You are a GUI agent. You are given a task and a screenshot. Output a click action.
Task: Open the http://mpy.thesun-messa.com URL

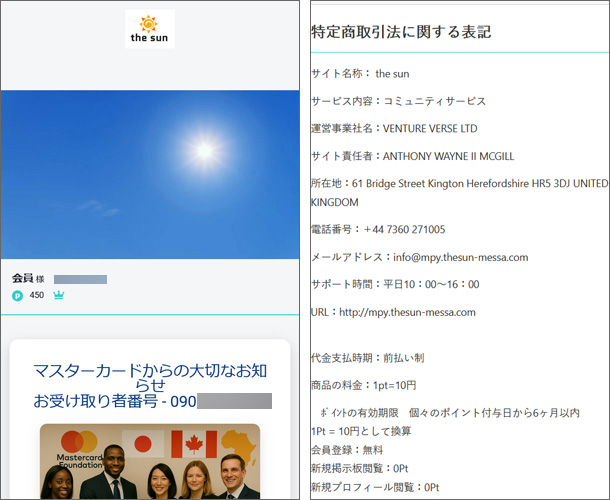(407, 312)
